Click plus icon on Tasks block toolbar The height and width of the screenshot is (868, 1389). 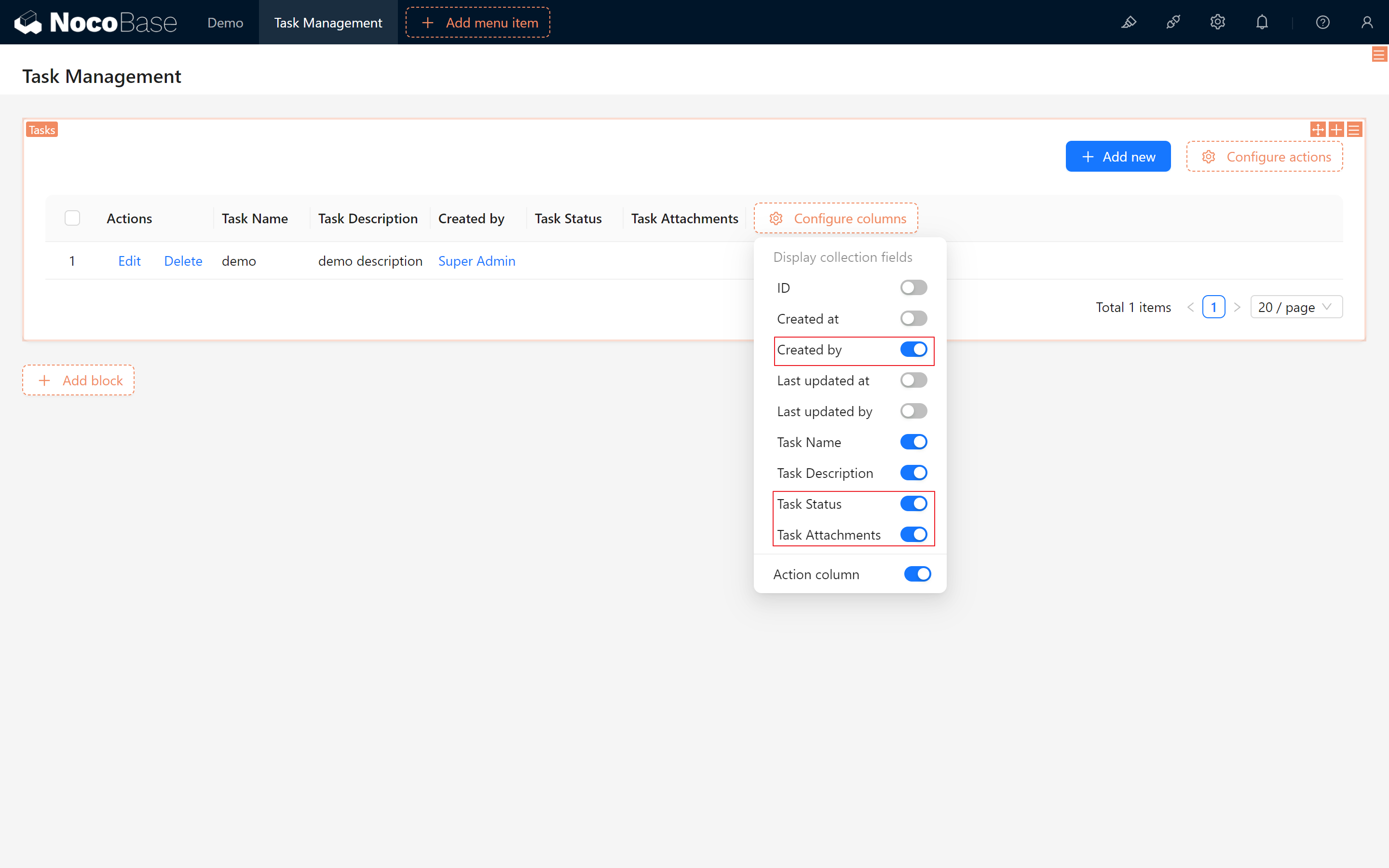[1336, 129]
